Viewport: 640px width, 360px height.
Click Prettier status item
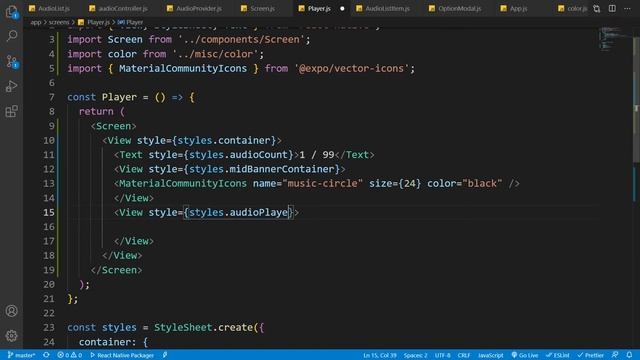(x=590, y=355)
